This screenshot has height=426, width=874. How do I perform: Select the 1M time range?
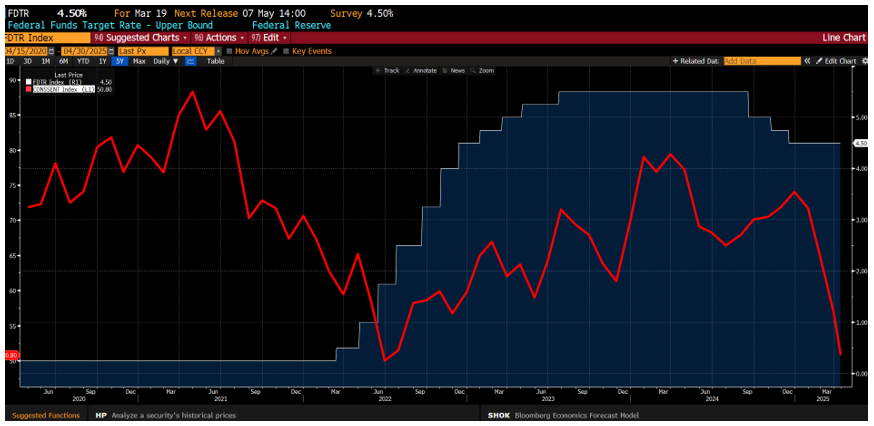point(46,61)
